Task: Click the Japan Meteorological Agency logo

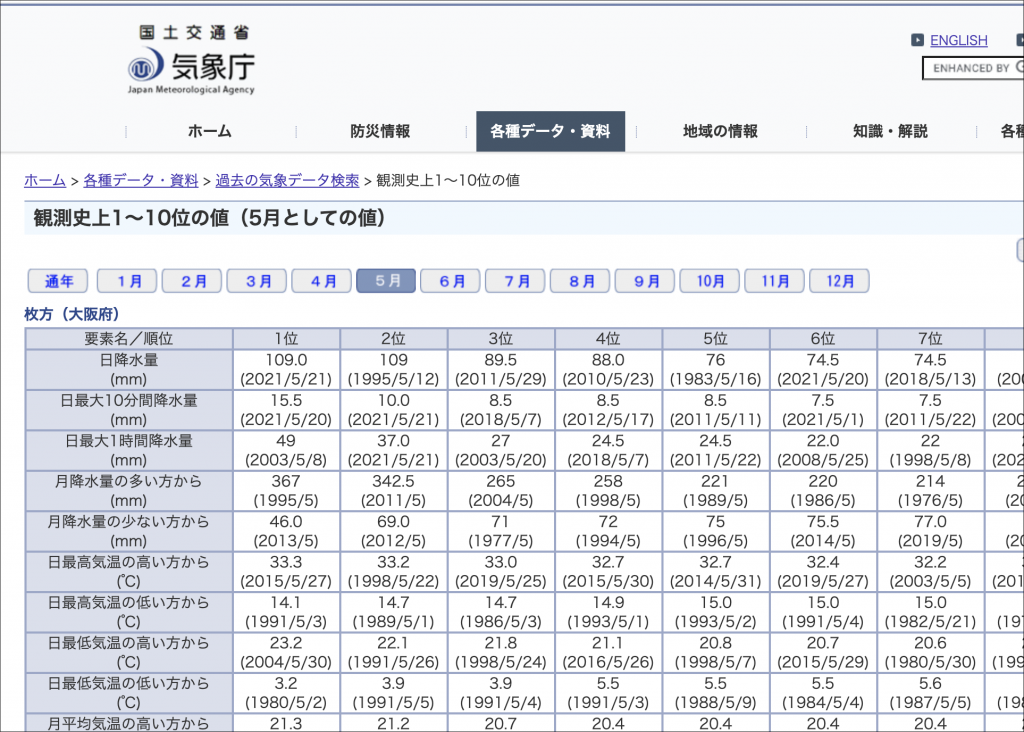Action: tap(191, 61)
